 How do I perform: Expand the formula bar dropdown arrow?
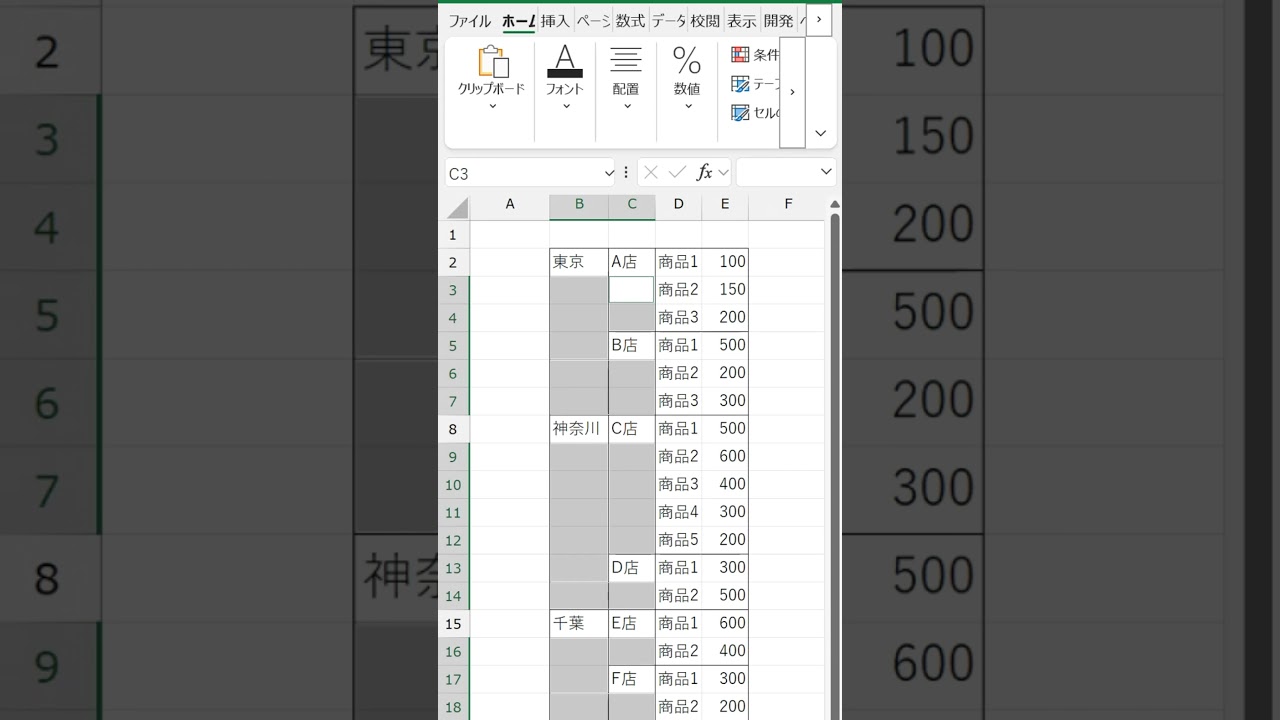pyautogui.click(x=826, y=172)
